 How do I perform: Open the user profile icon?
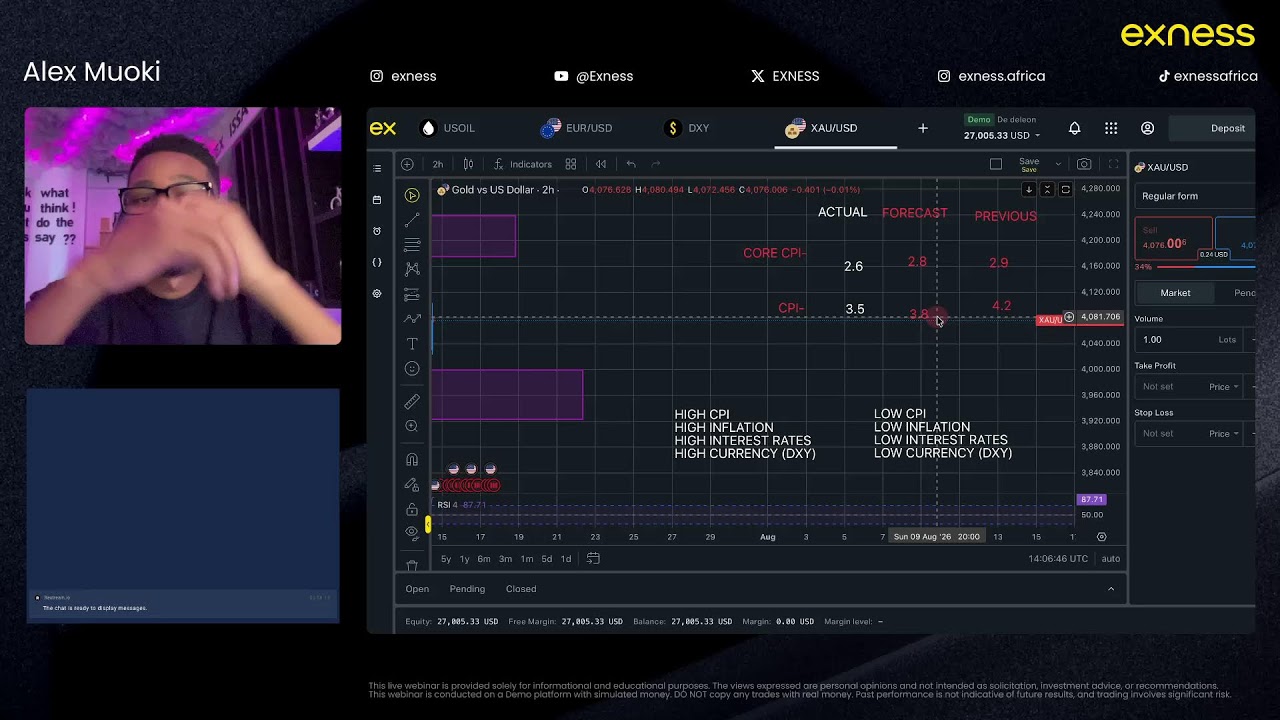coord(1147,128)
